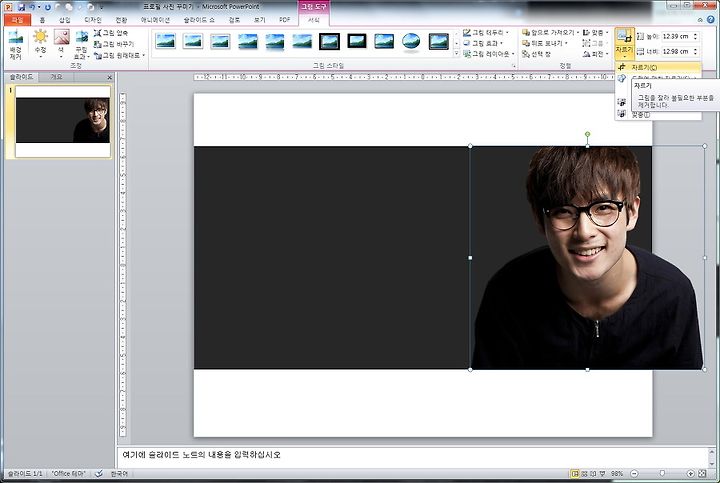Click the Undo icon in Quick Access Toolbar
This screenshot has width=720, height=483.
(32, 7)
